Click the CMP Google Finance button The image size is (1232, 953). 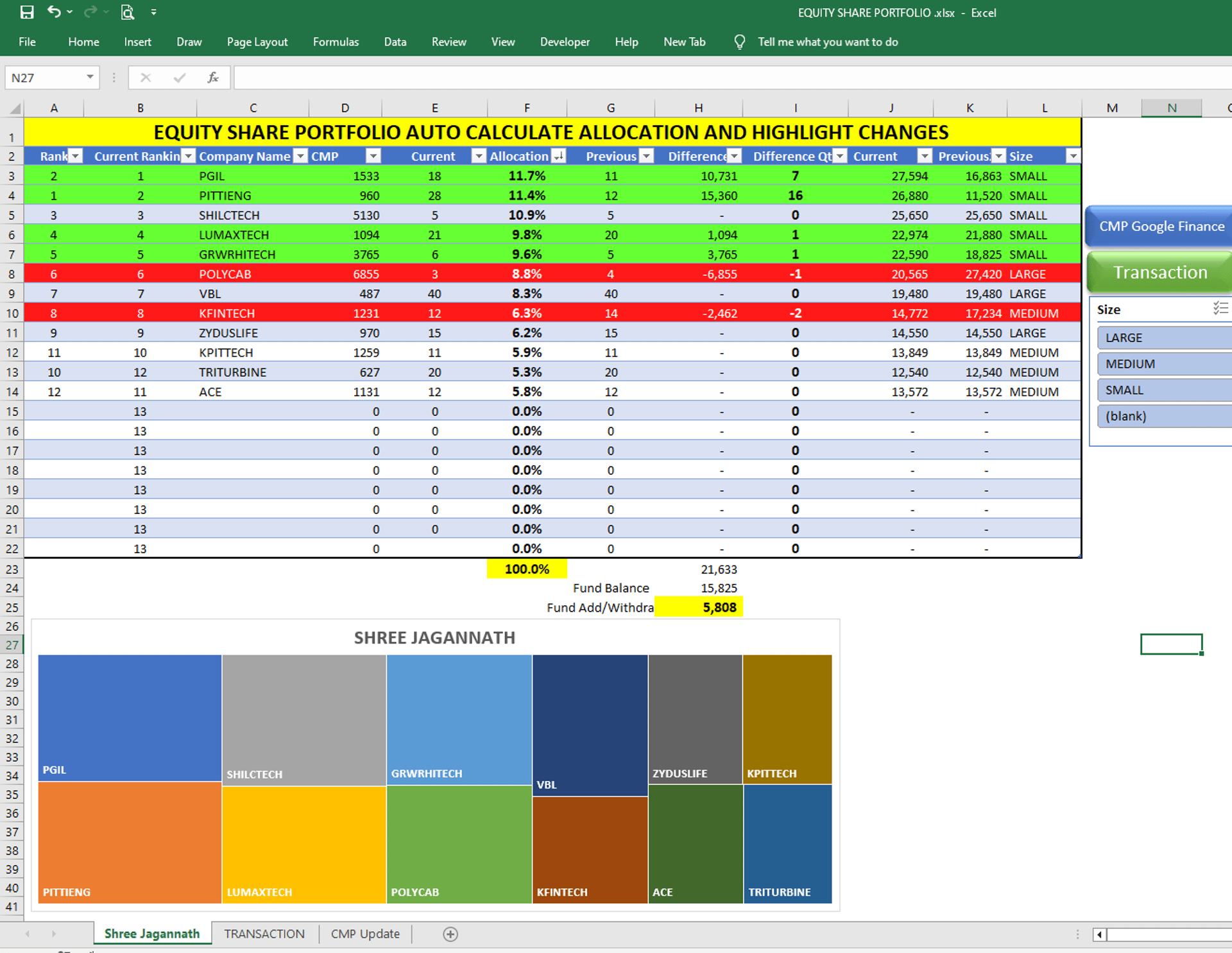(x=1160, y=227)
